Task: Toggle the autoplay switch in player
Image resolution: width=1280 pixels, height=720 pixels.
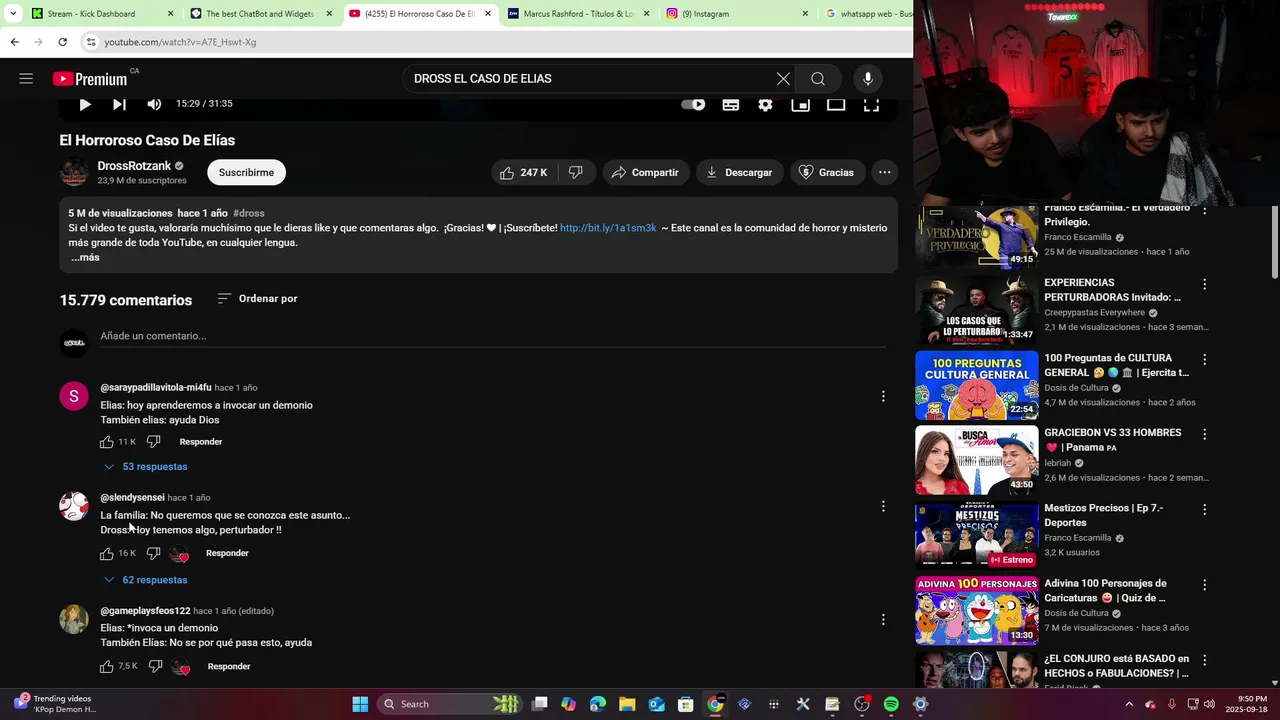Action: tap(693, 104)
